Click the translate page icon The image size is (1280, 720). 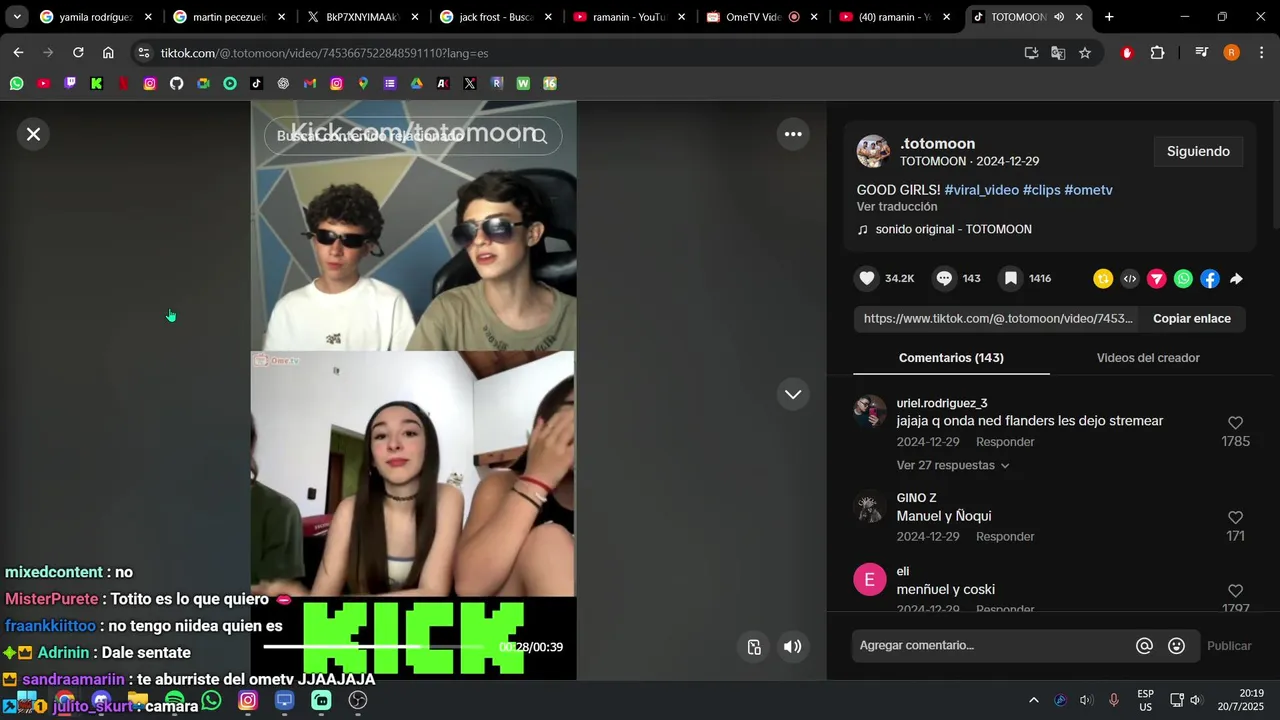pos(1058,53)
